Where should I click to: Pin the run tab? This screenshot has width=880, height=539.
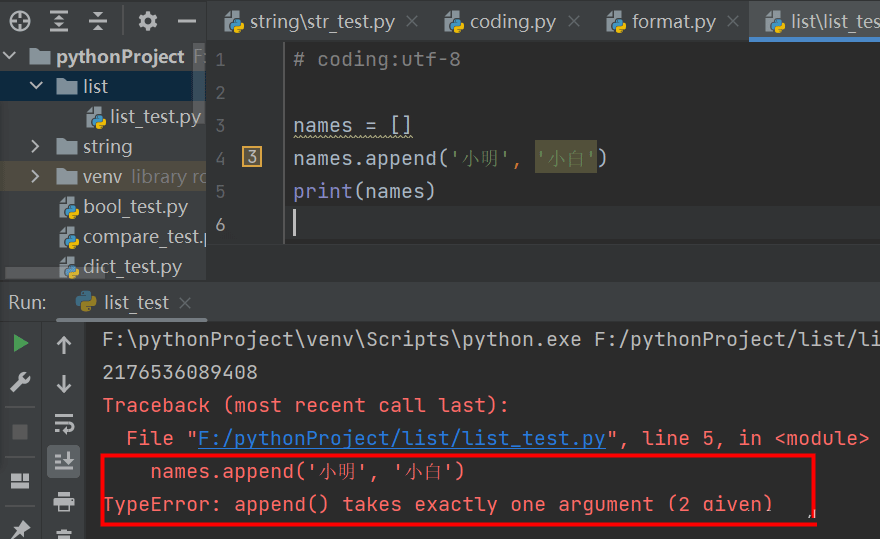pos(20,529)
